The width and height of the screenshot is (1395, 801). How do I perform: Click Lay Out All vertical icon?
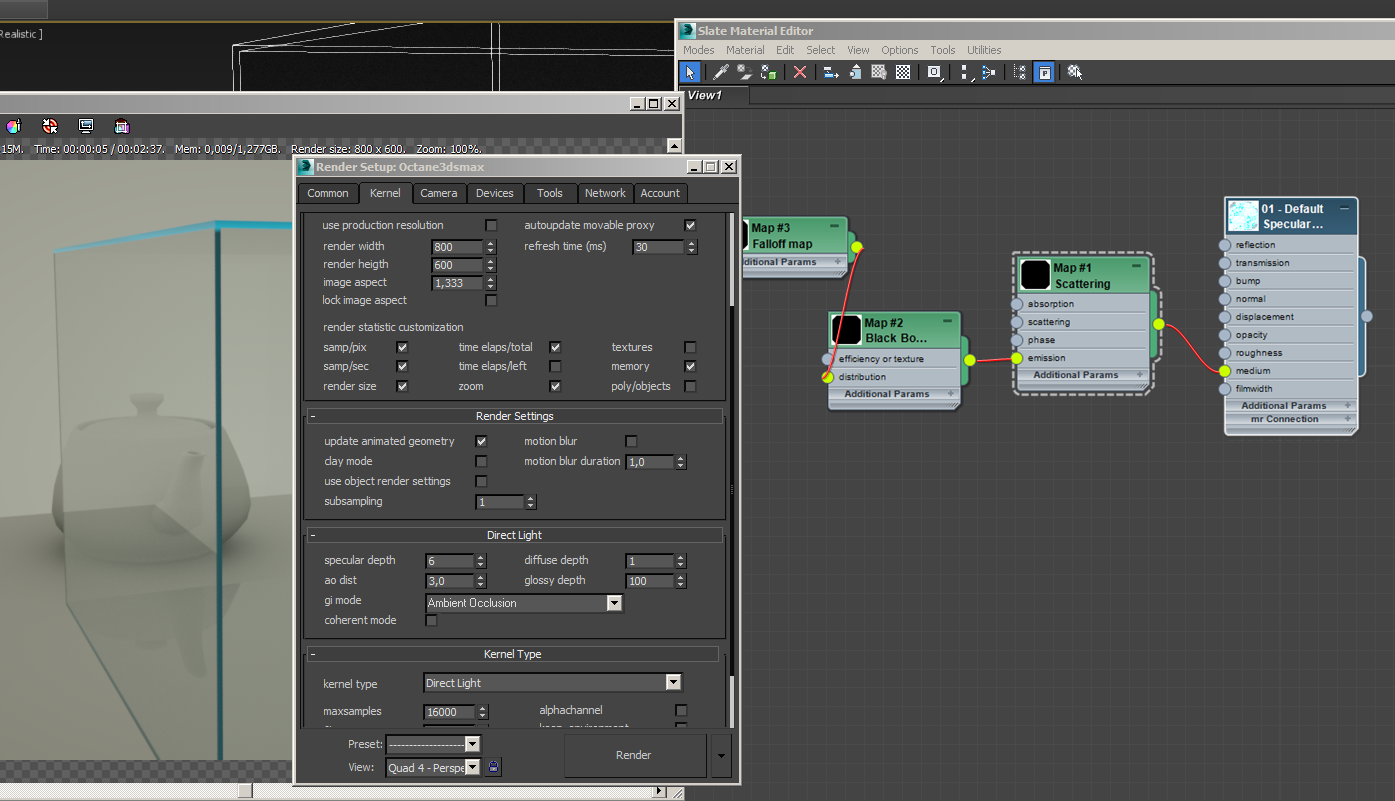(965, 72)
